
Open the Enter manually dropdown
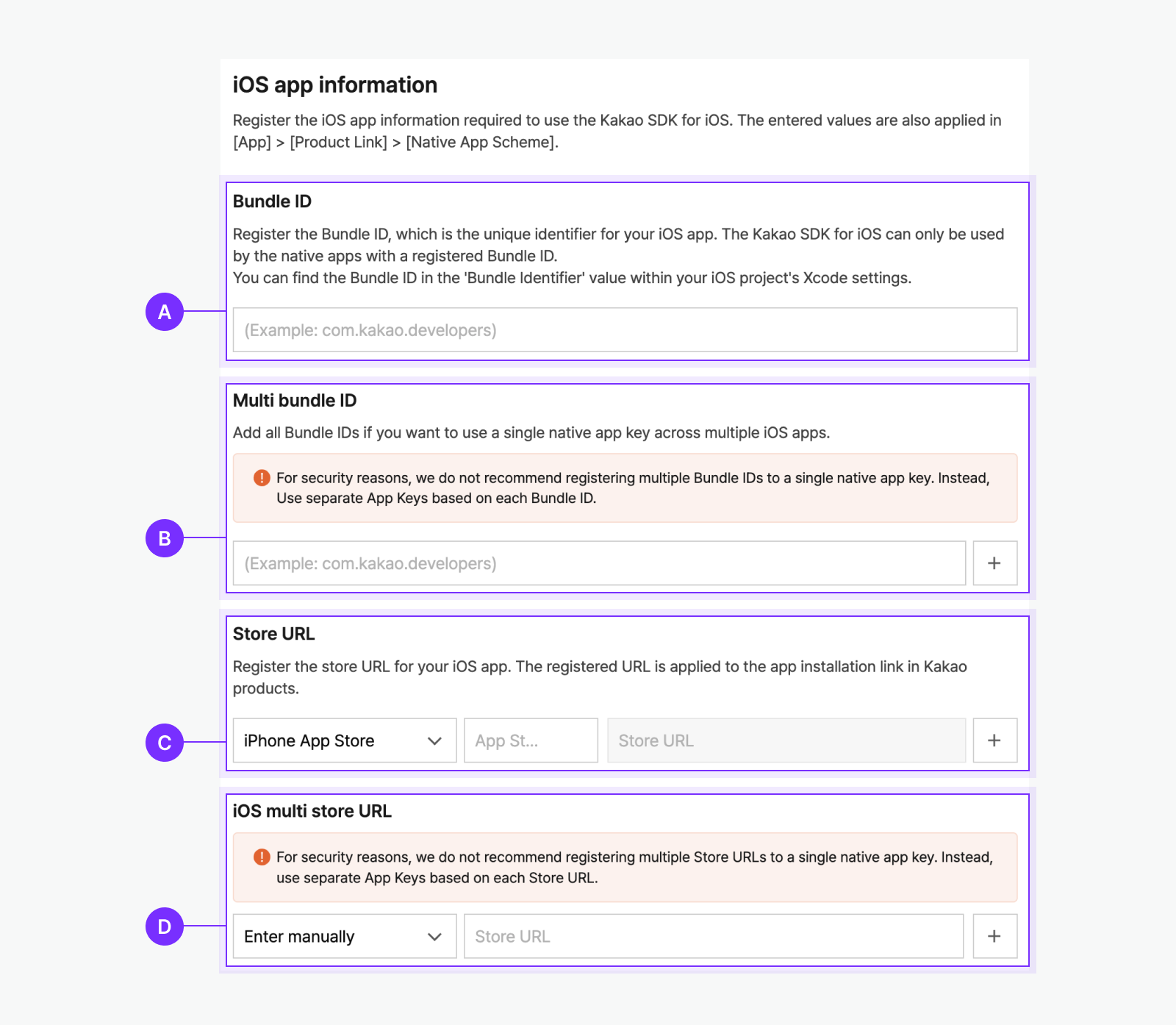pos(344,936)
